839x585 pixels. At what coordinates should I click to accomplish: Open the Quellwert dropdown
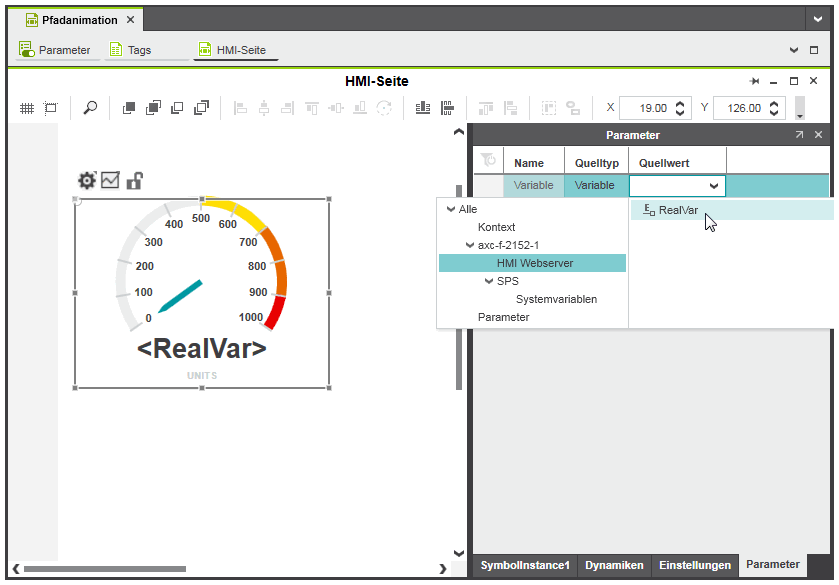coord(714,186)
